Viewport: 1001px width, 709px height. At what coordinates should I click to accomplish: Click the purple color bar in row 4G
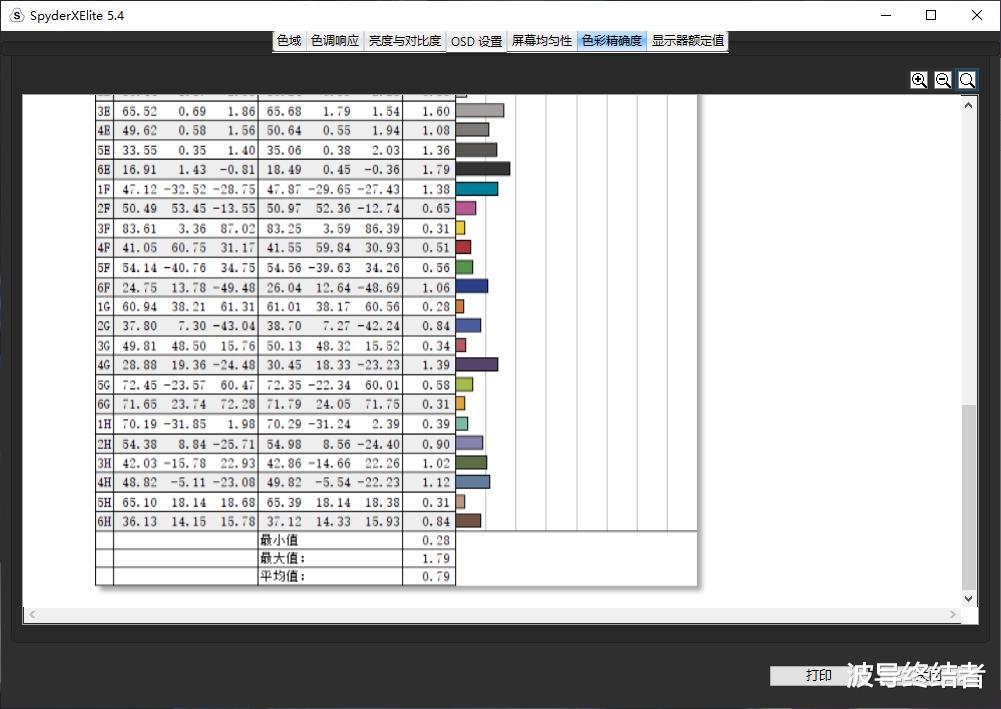click(x=477, y=364)
